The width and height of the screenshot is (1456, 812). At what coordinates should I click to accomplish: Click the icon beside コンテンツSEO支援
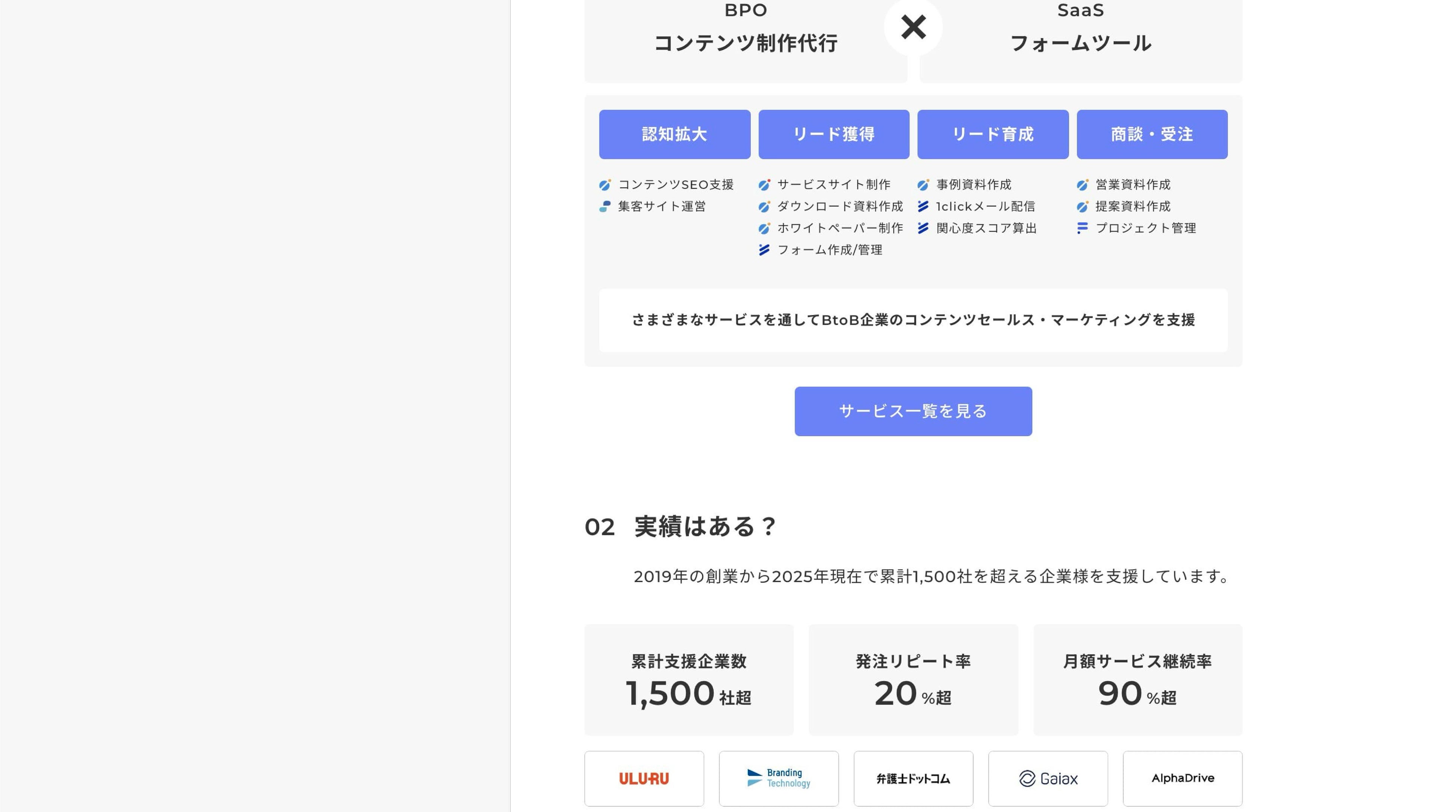pyautogui.click(x=605, y=185)
